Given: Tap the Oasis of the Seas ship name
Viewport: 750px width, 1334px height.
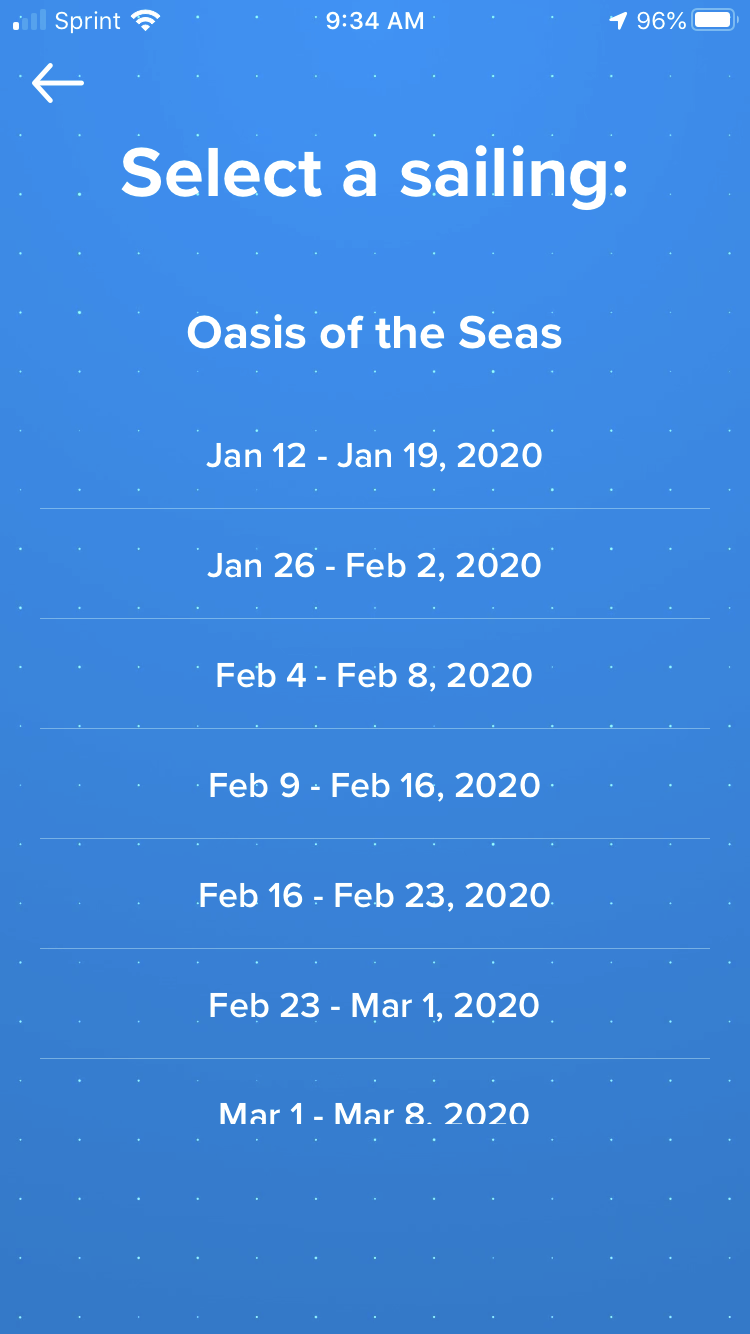Looking at the screenshot, I should 375,333.
